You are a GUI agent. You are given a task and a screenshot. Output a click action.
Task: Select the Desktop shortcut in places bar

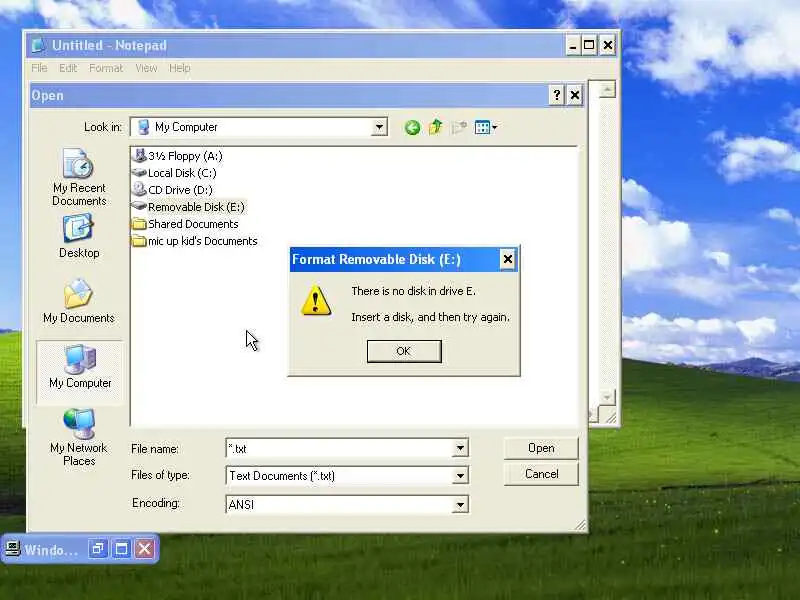pyautogui.click(x=79, y=236)
